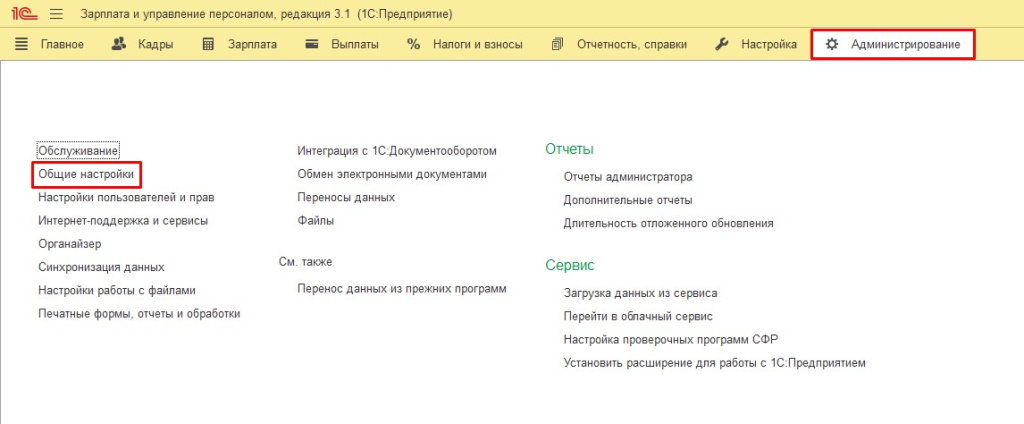Click the Кадры people icon
The image size is (1024, 424).
point(118,44)
